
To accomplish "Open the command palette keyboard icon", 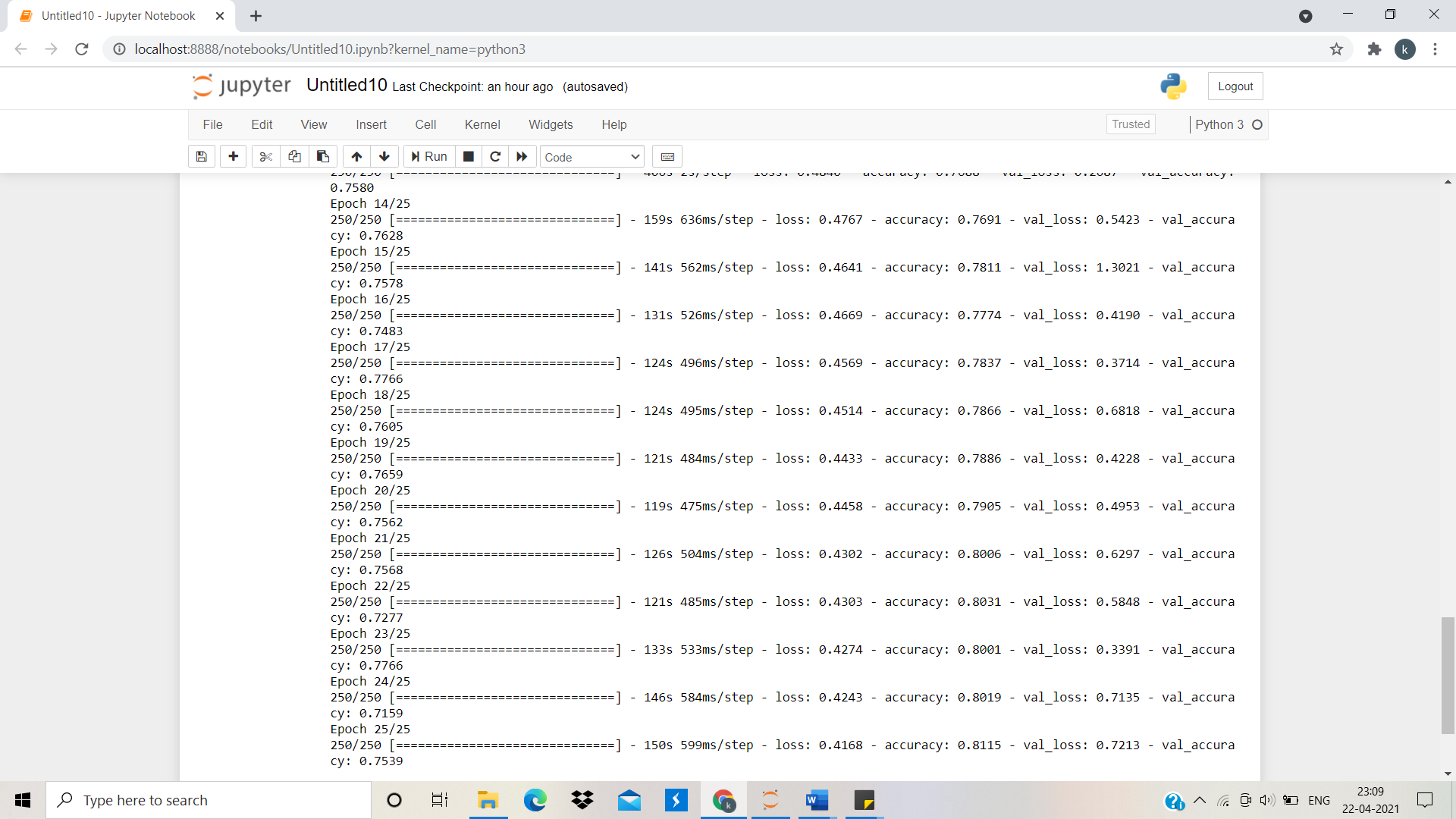I will tap(667, 156).
